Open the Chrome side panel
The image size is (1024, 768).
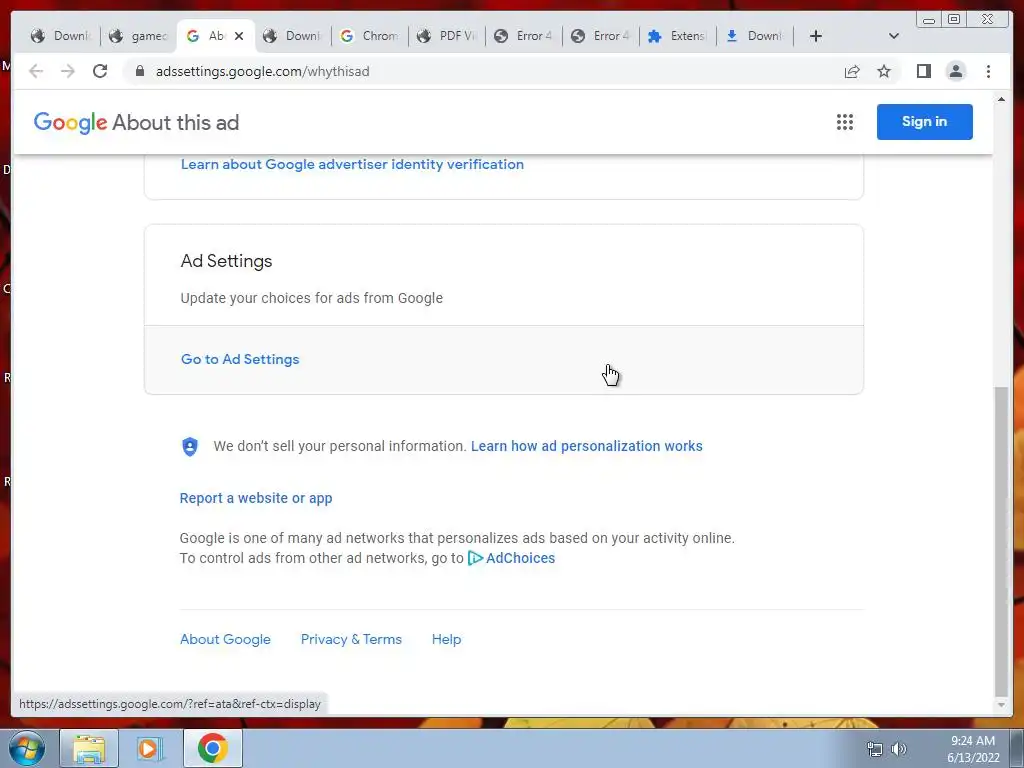point(923,71)
